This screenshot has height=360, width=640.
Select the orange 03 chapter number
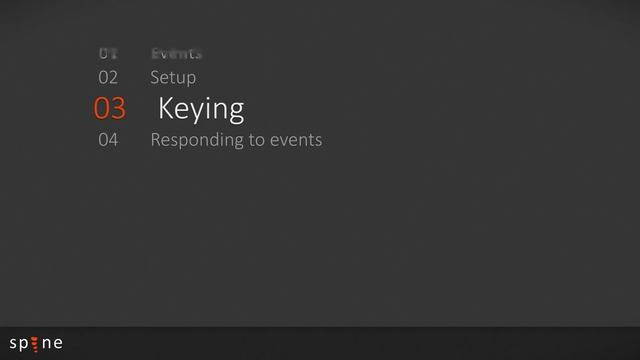pos(109,109)
